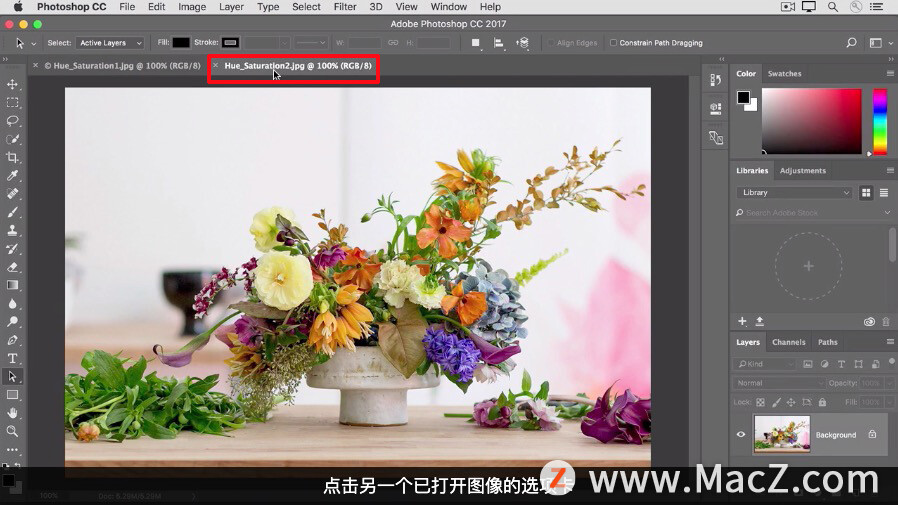Switch library to list view

(x=884, y=193)
